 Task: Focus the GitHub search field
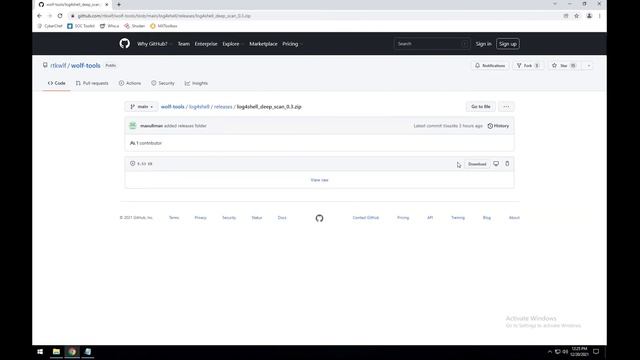click(x=431, y=44)
